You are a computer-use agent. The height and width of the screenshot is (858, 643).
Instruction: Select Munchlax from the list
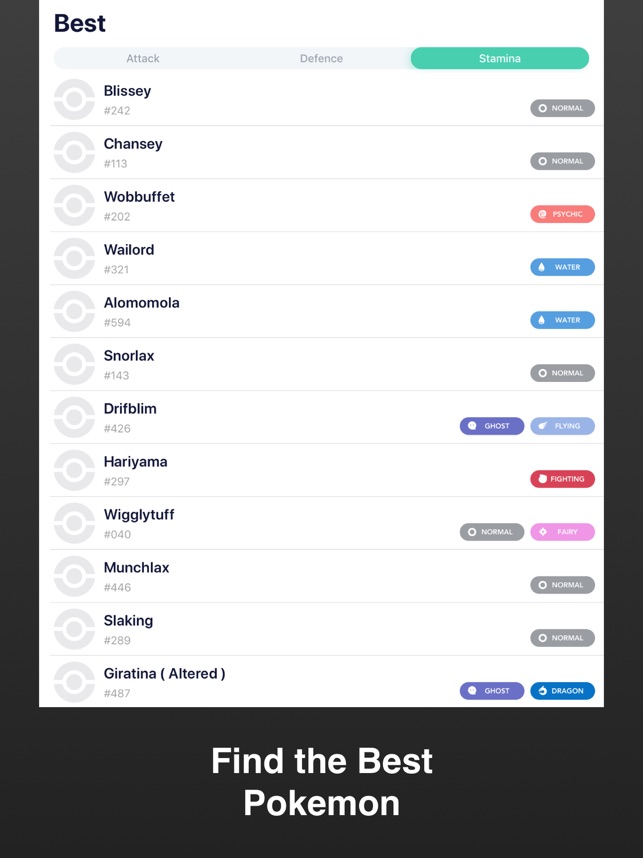click(x=327, y=576)
